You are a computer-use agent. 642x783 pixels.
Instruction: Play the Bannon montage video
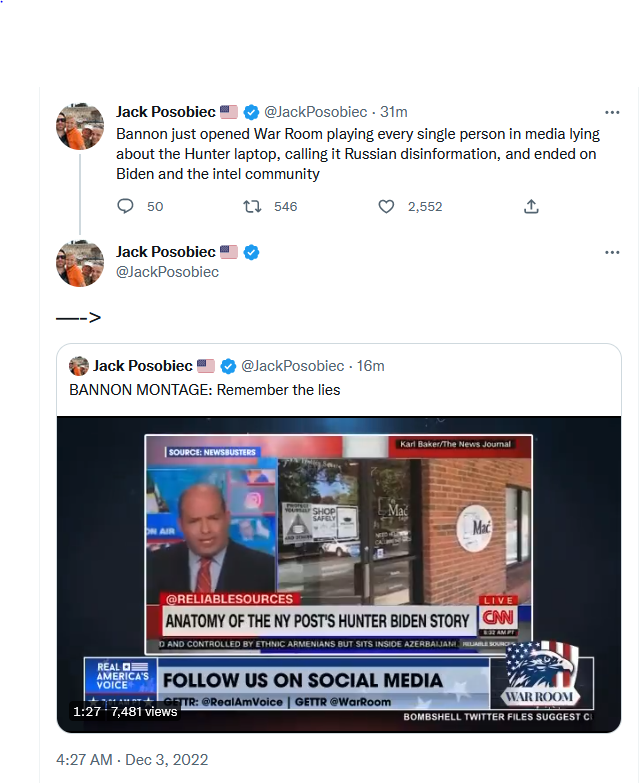pos(338,574)
